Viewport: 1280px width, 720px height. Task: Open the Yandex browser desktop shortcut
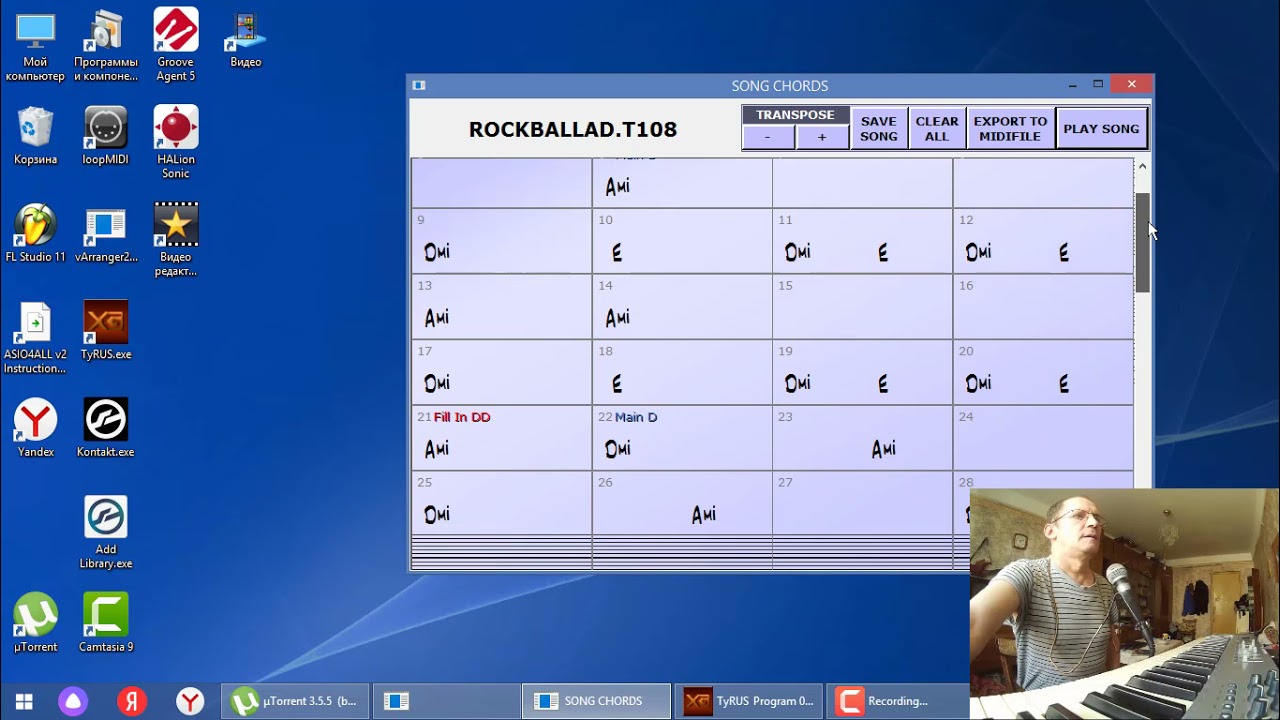coord(35,428)
